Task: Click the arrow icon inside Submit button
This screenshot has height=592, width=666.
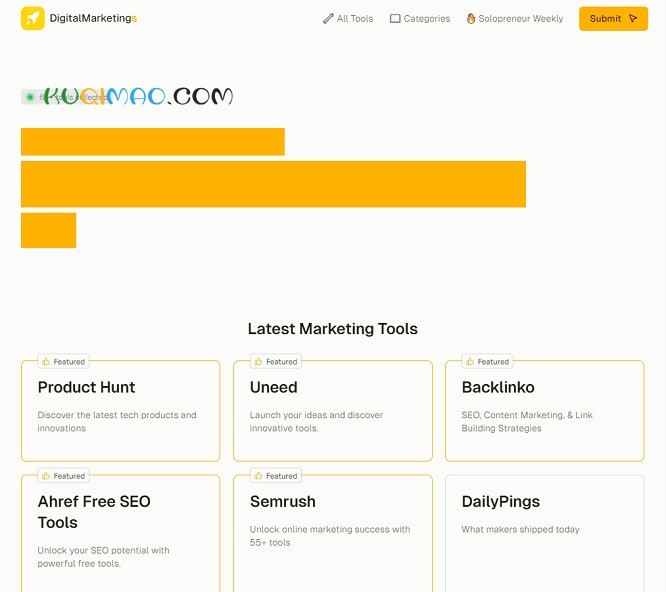Action: point(633,19)
